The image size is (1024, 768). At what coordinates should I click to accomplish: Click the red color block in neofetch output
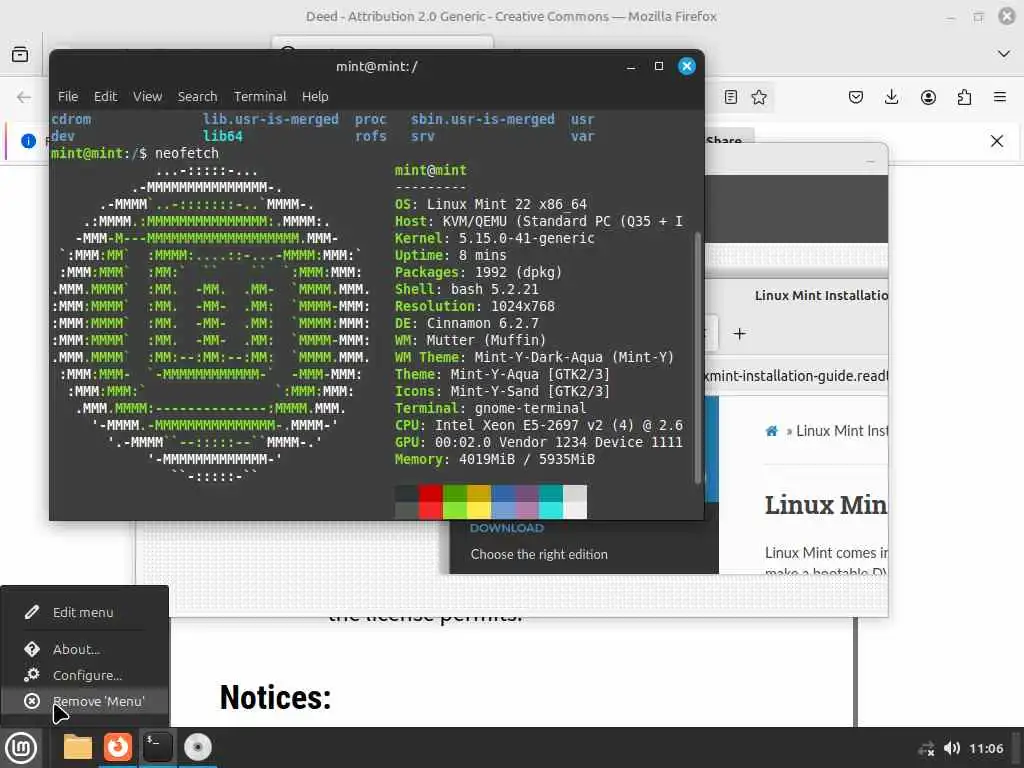(430, 502)
